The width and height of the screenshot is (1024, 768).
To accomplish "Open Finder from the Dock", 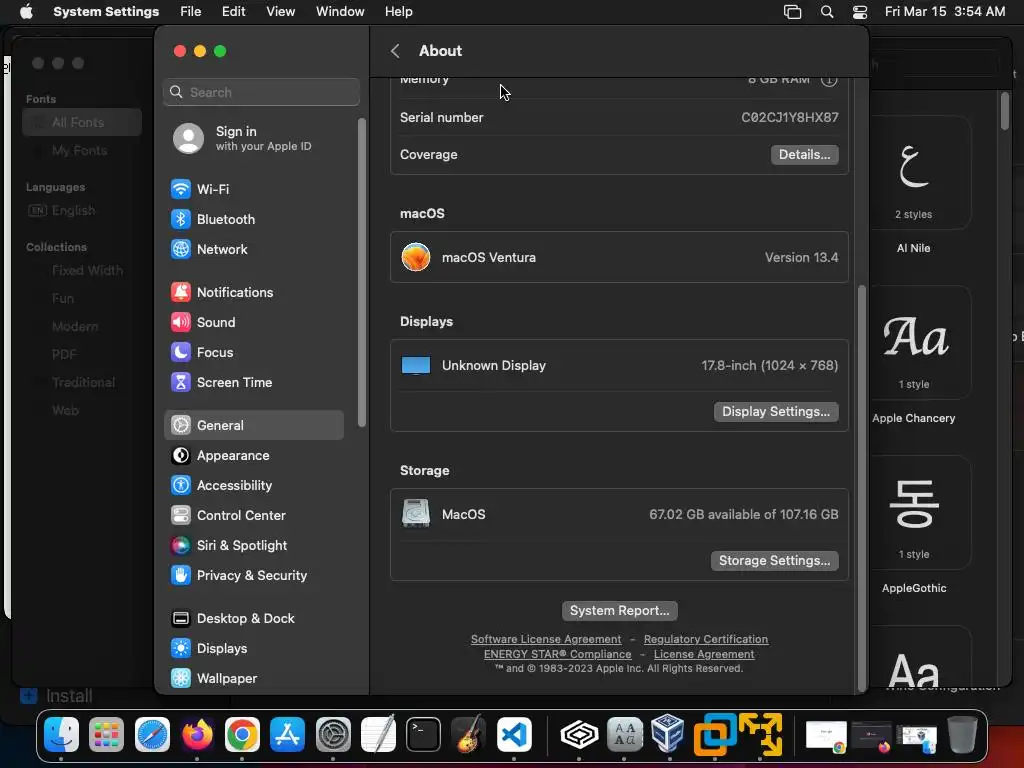I will point(61,735).
